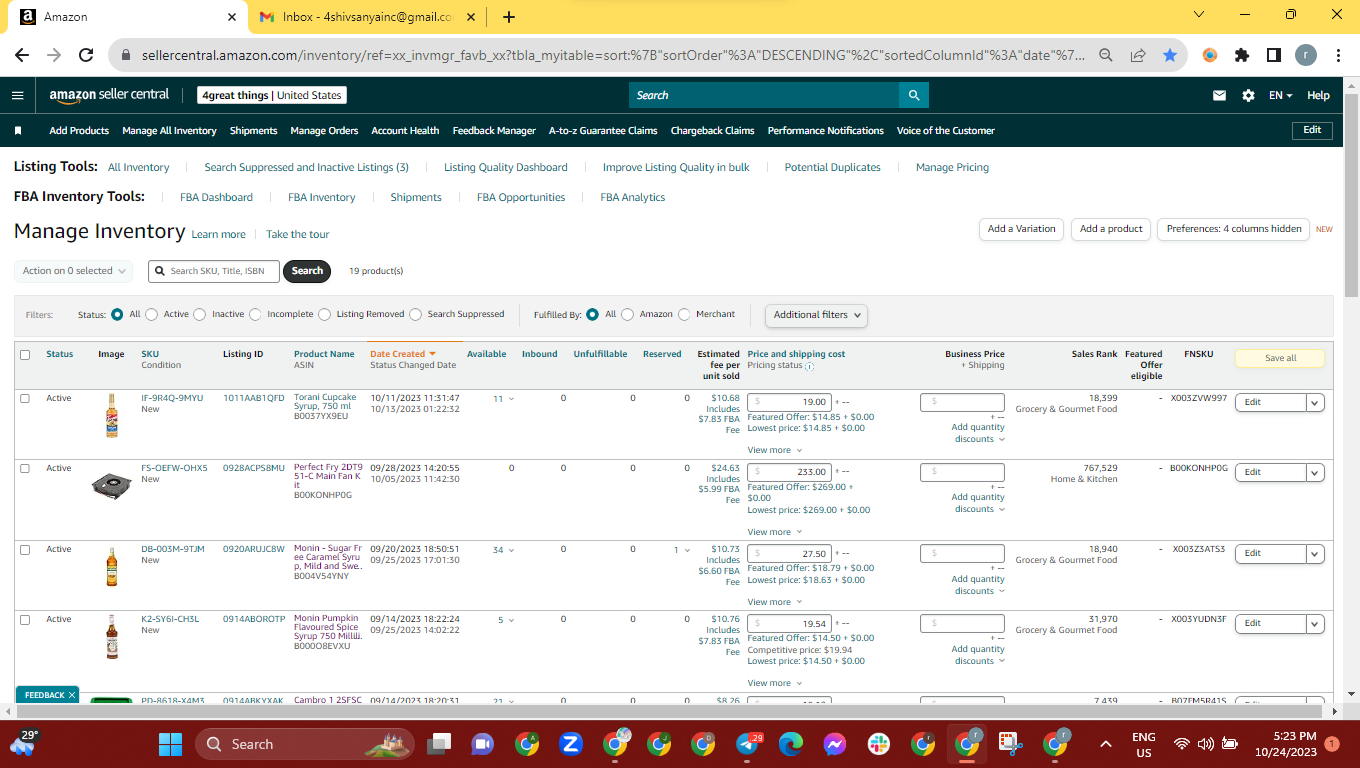1360x768 pixels.
Task: Select the Incomplete status filter radio
Action: (x=255, y=314)
